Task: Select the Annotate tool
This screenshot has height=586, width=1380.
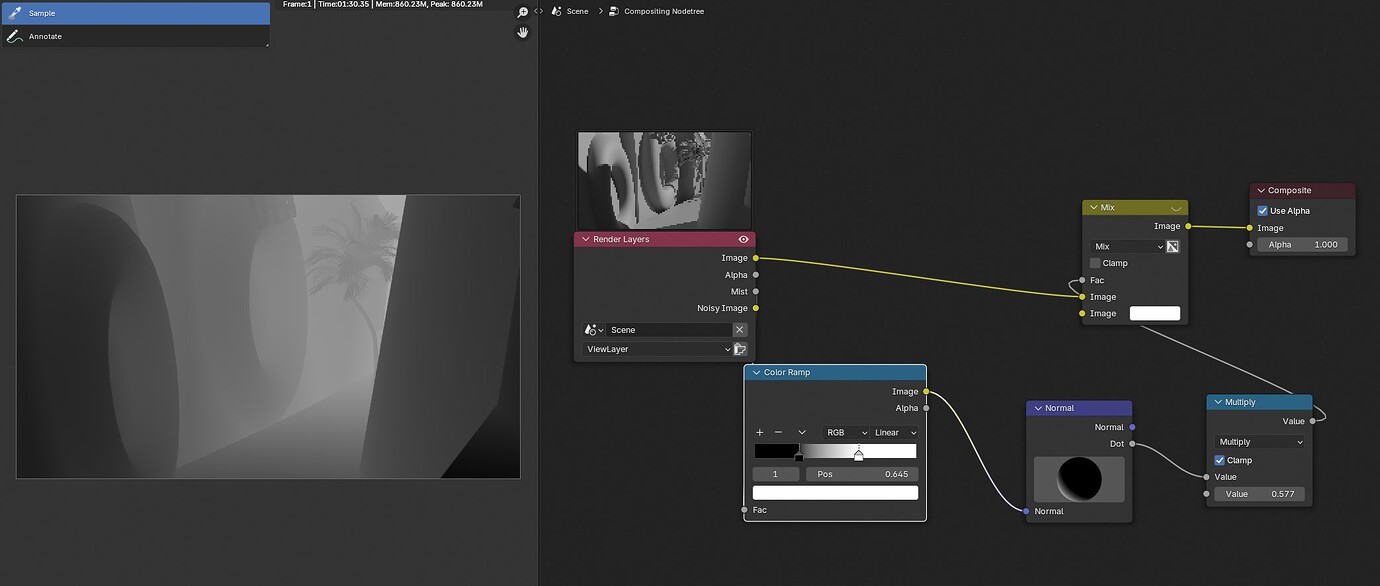Action: 135,36
